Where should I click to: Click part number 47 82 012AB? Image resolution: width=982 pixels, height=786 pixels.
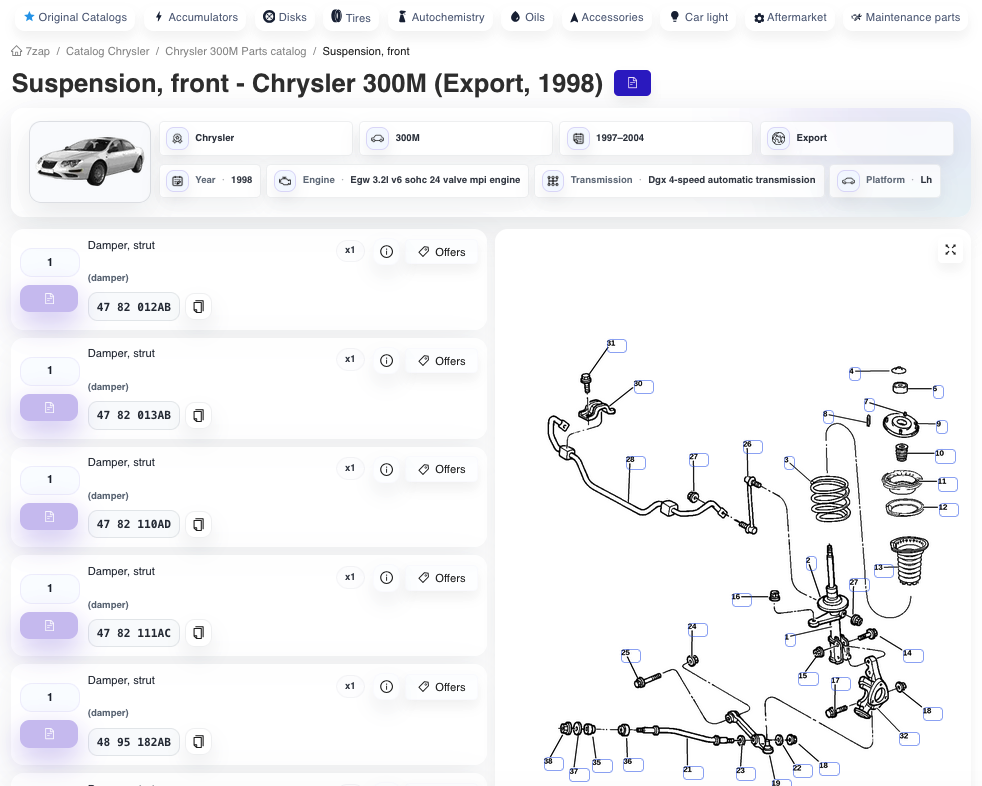coord(133,307)
